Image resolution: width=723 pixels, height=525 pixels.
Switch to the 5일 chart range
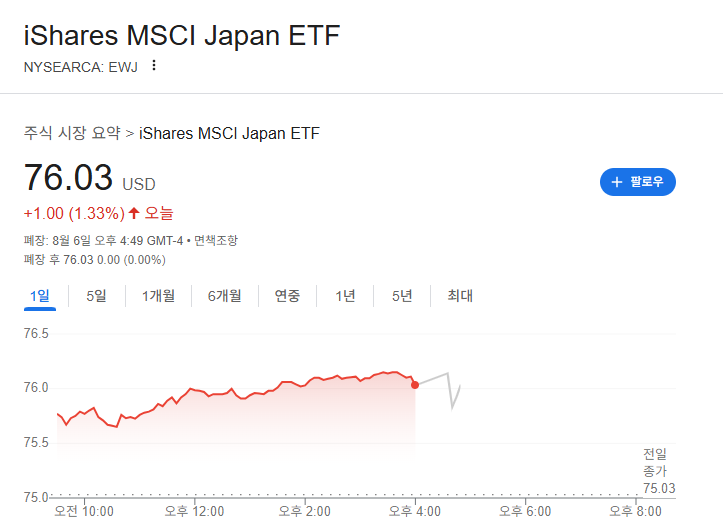(96, 296)
